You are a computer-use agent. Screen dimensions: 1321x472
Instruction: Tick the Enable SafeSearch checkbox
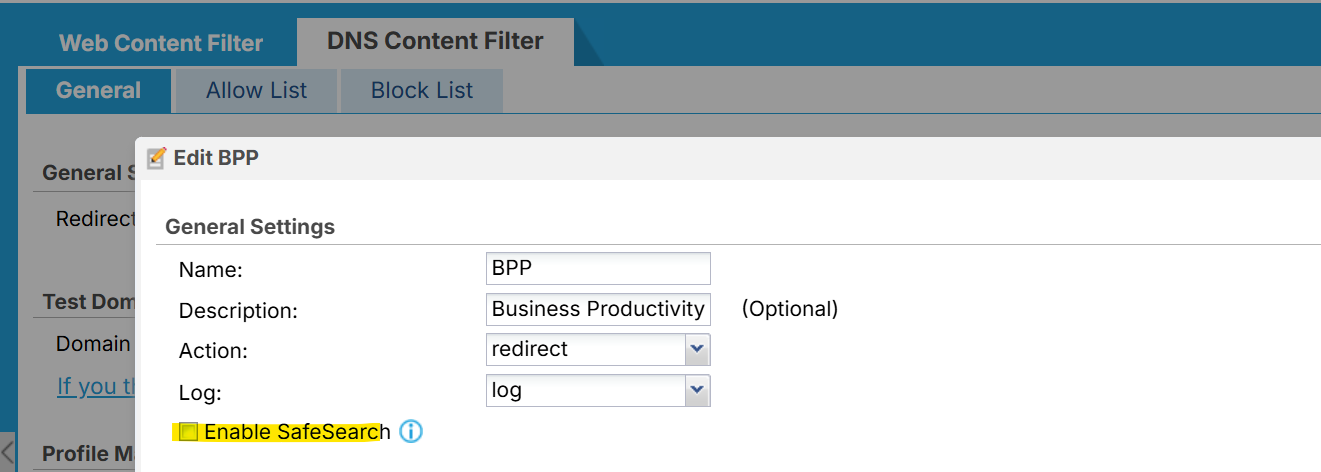point(188,432)
